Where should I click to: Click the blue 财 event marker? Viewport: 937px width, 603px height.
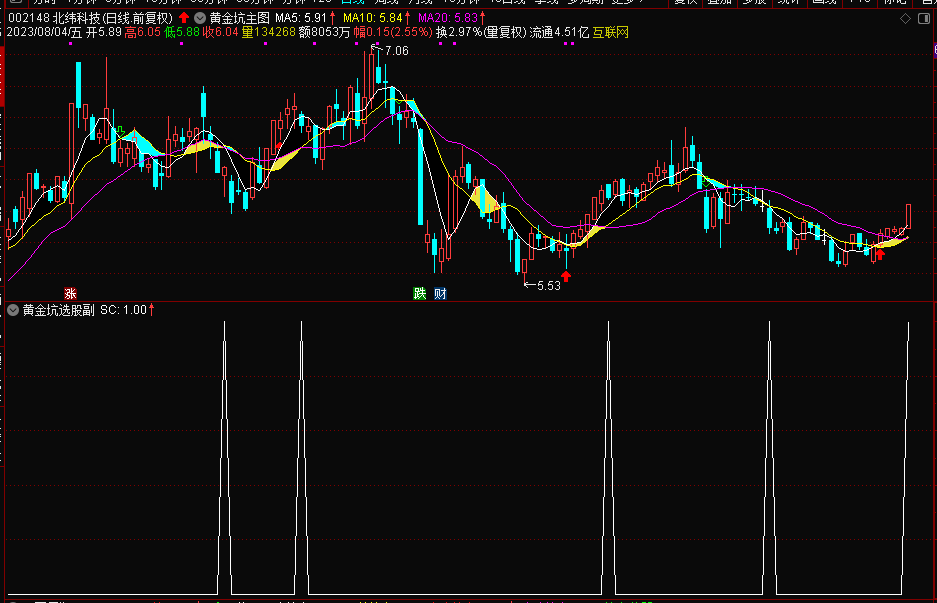pyautogui.click(x=440, y=293)
